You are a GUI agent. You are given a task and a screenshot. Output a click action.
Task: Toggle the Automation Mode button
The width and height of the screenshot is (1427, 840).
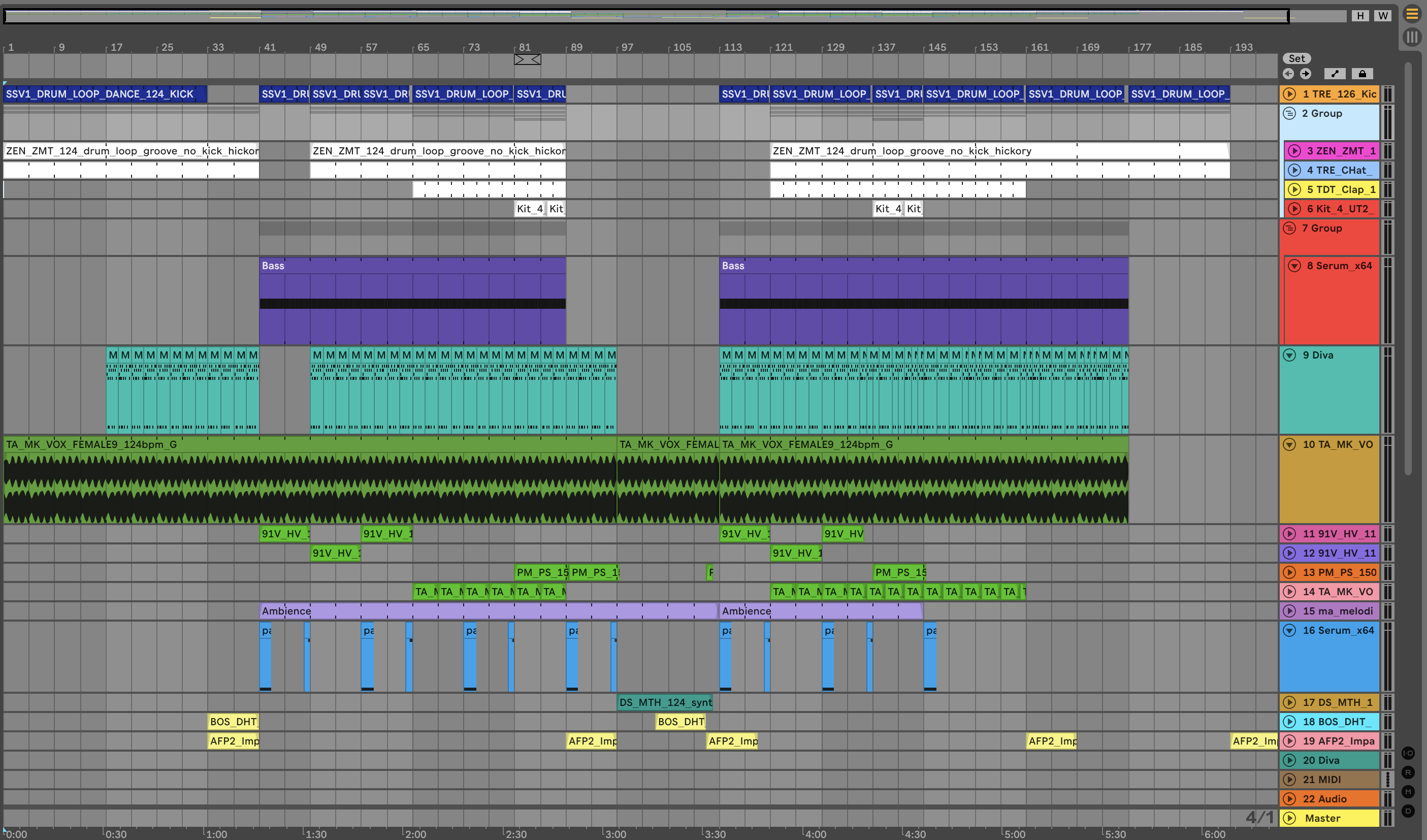coord(1335,74)
